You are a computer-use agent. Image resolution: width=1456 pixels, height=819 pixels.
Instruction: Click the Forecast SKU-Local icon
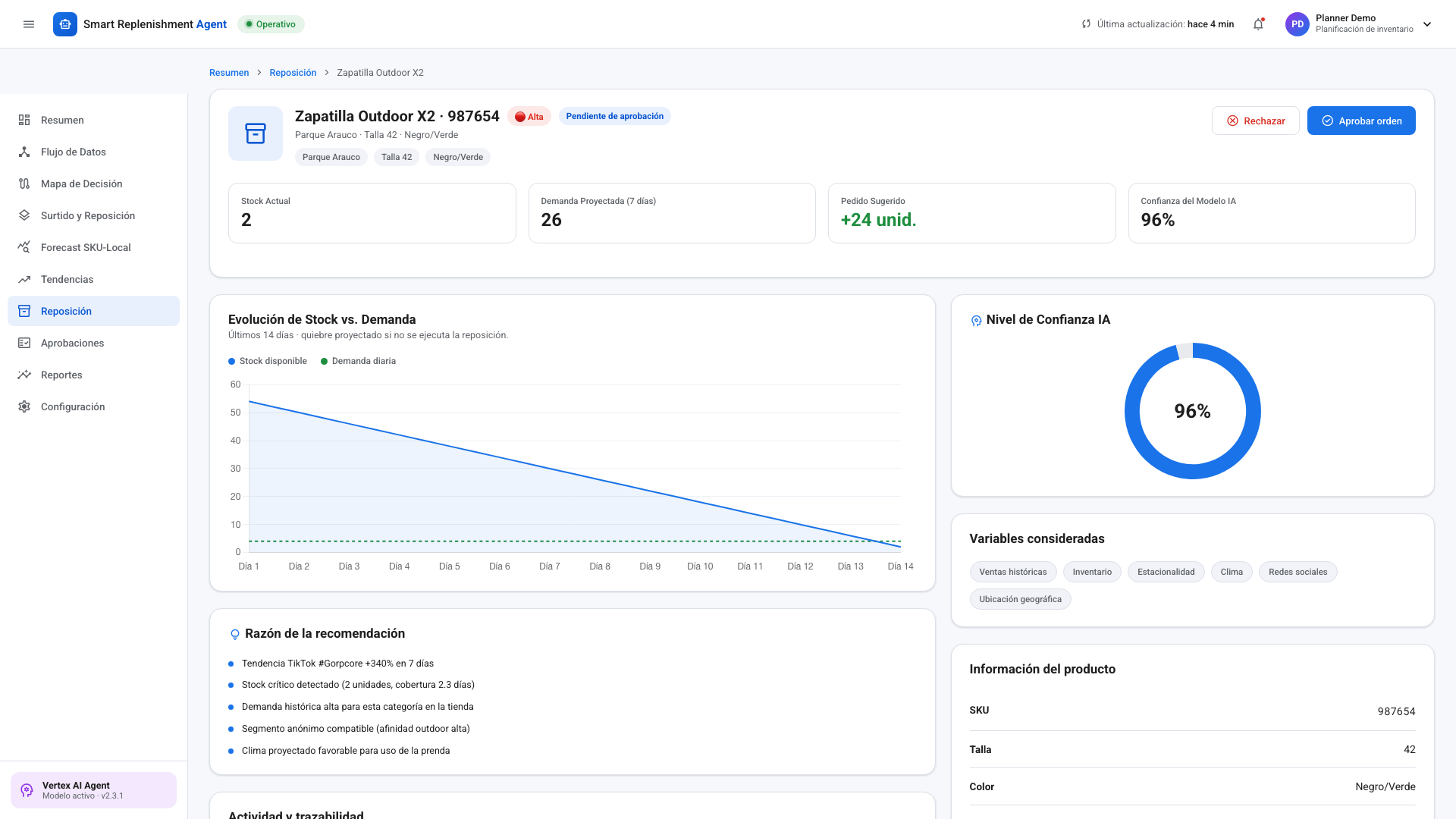24,247
